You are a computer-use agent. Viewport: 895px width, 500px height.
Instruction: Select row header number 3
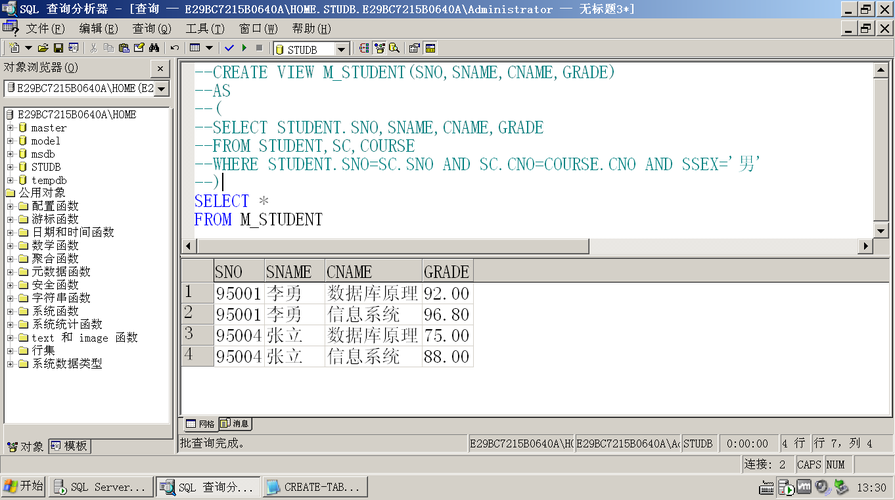tap(197, 335)
